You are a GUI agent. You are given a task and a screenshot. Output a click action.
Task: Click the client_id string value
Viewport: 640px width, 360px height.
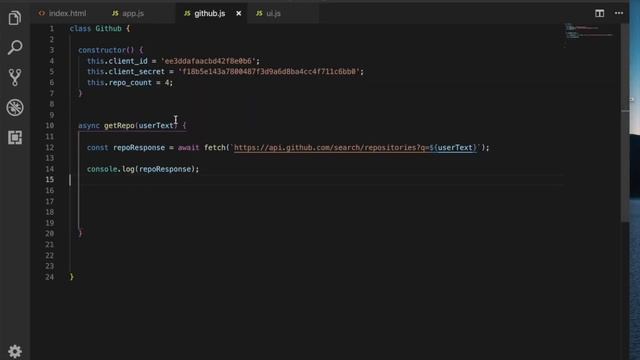(x=208, y=61)
